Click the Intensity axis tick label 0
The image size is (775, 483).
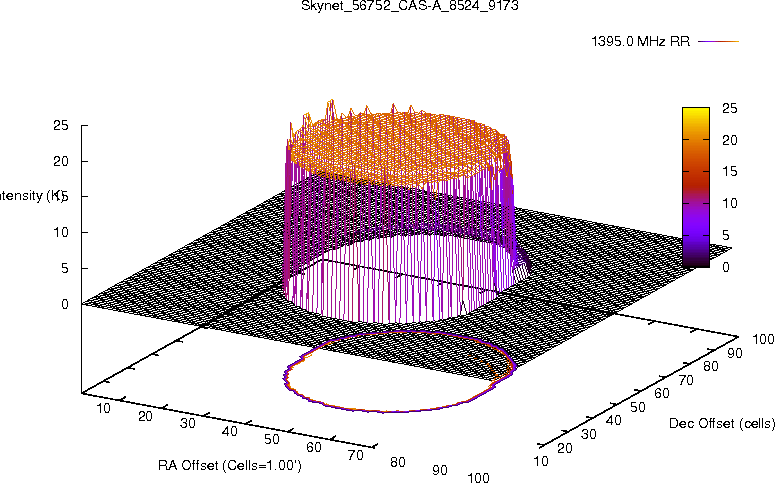[65, 305]
